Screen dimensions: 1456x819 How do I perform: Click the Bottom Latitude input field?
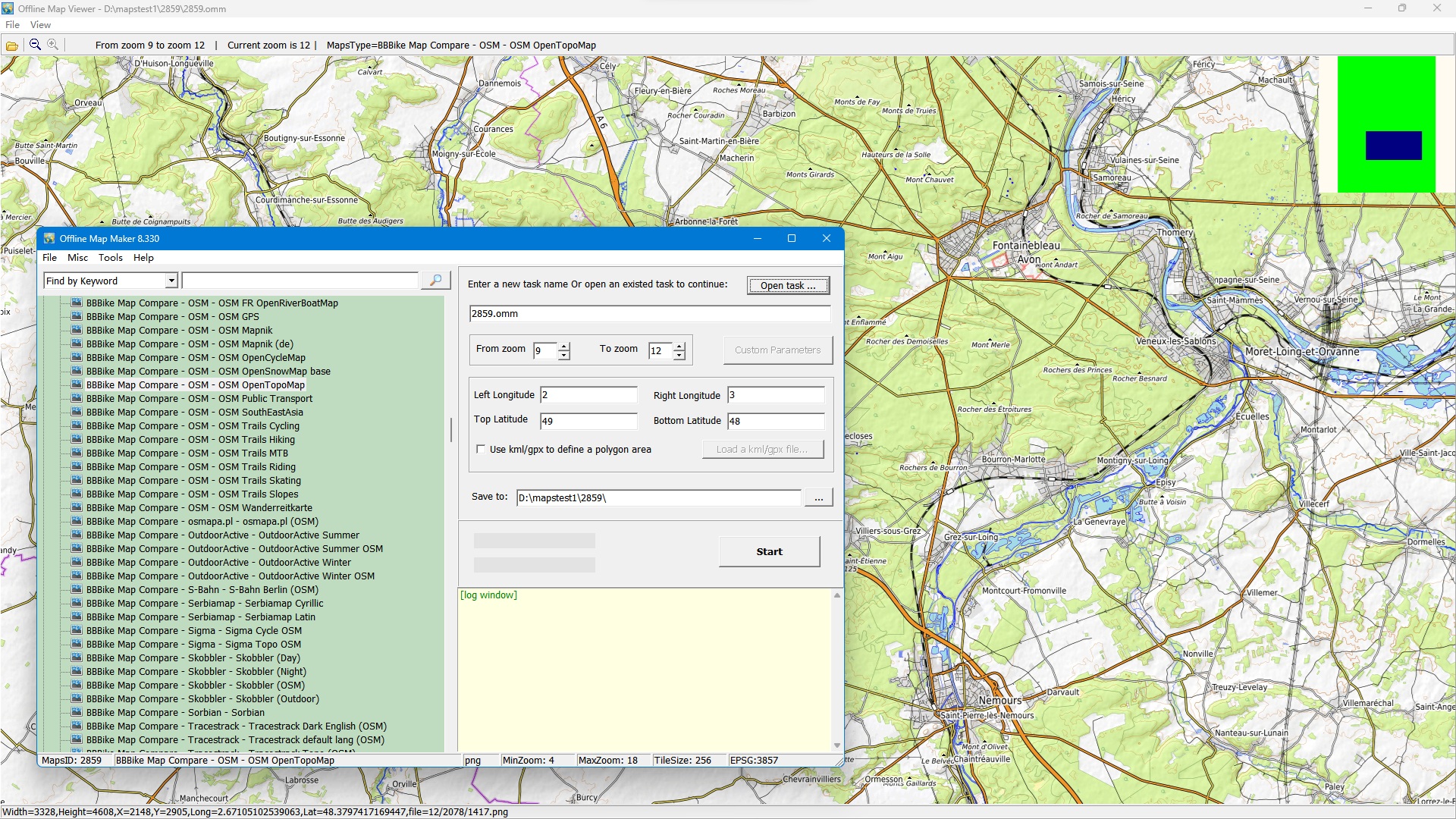coord(776,421)
